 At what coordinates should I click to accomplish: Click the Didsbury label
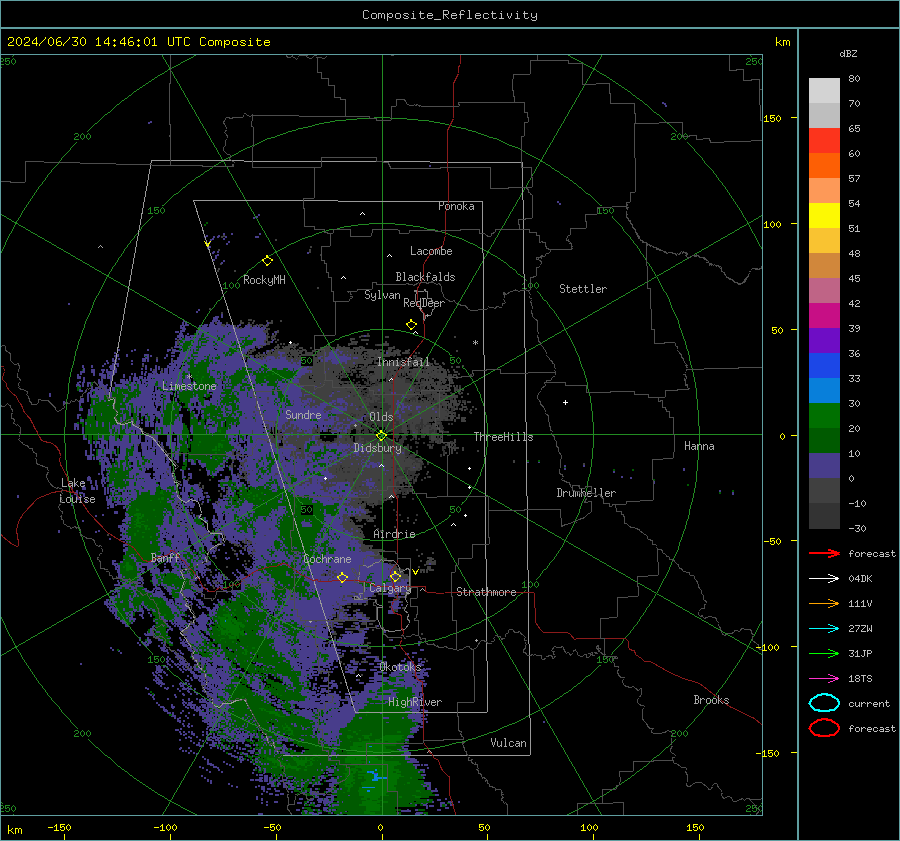(x=377, y=448)
